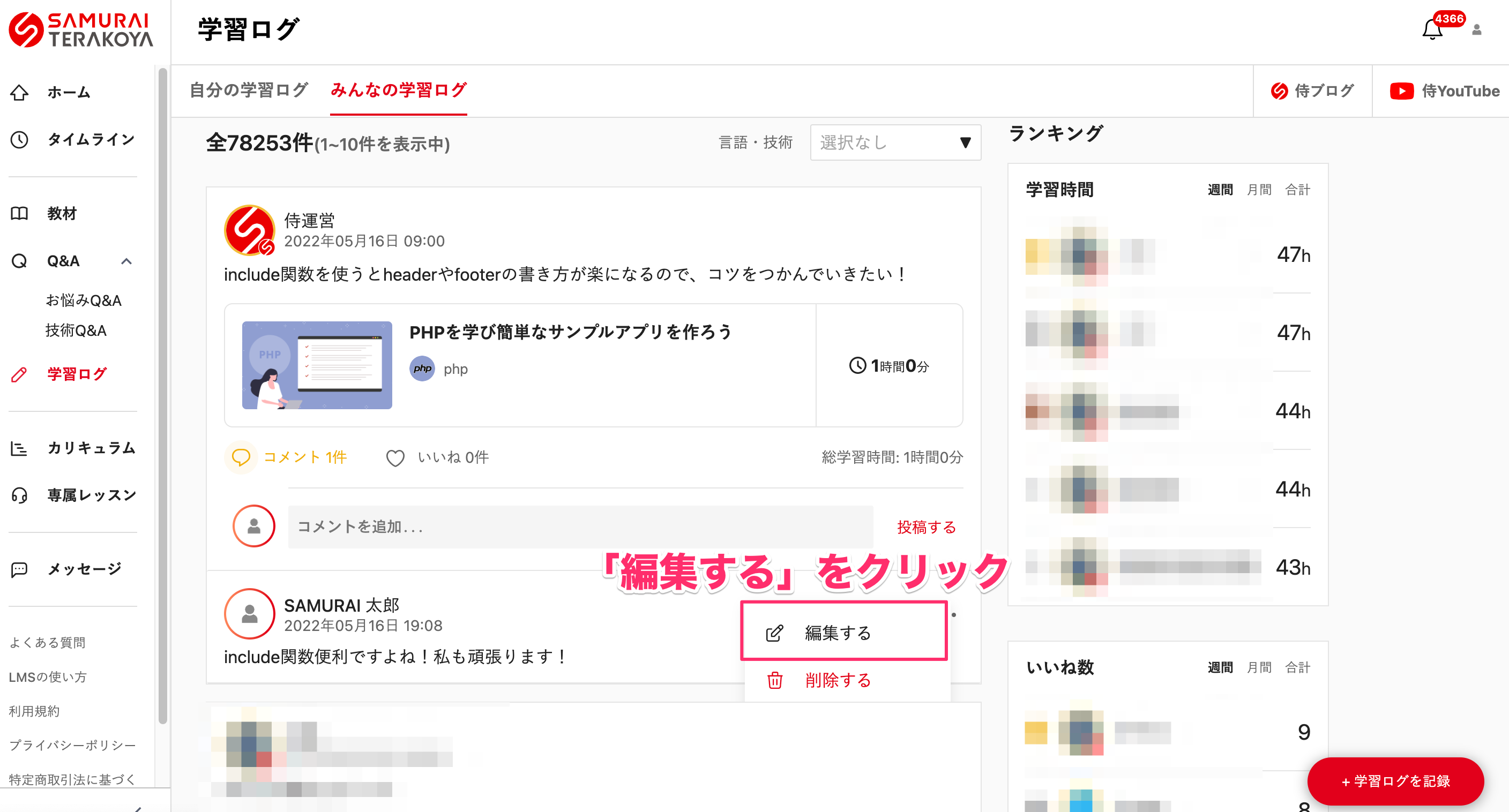Click the いいね heart icon
The height and width of the screenshot is (812, 1509).
396,457
